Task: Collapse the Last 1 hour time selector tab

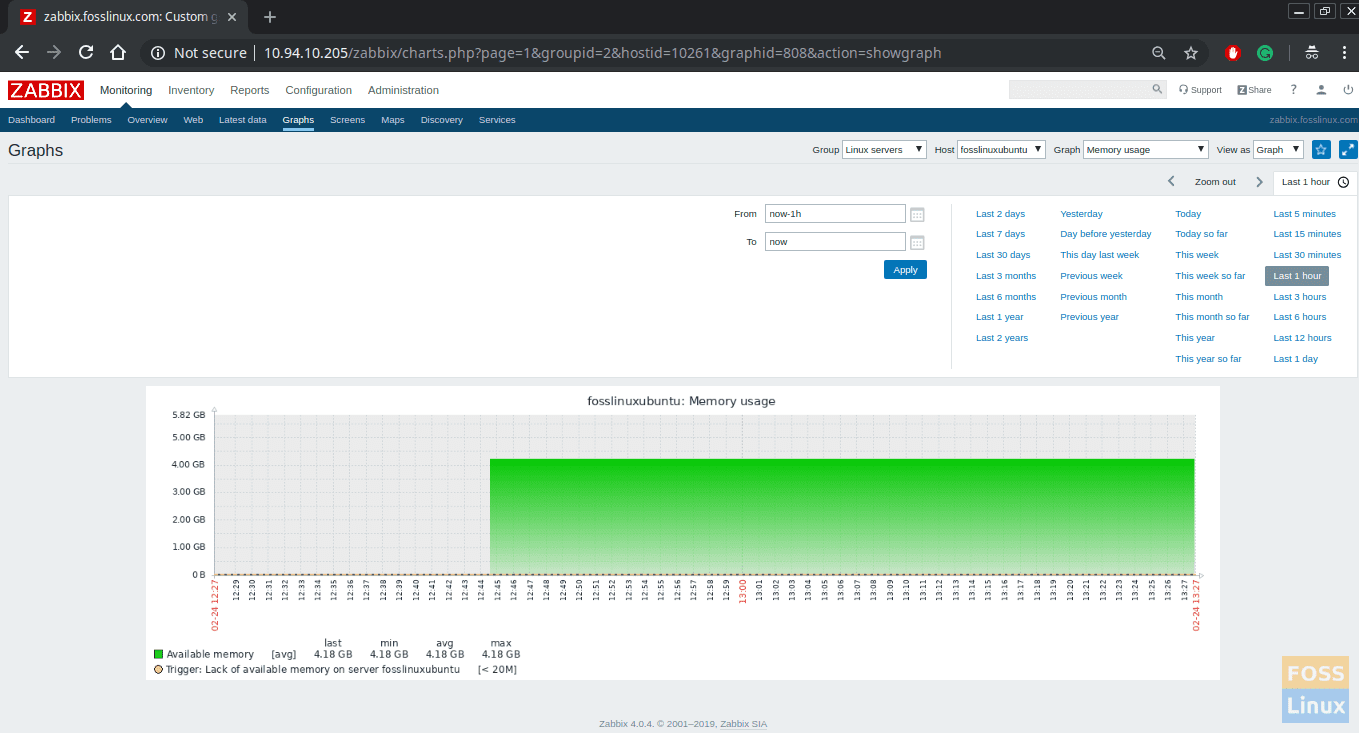Action: pyautogui.click(x=1315, y=182)
